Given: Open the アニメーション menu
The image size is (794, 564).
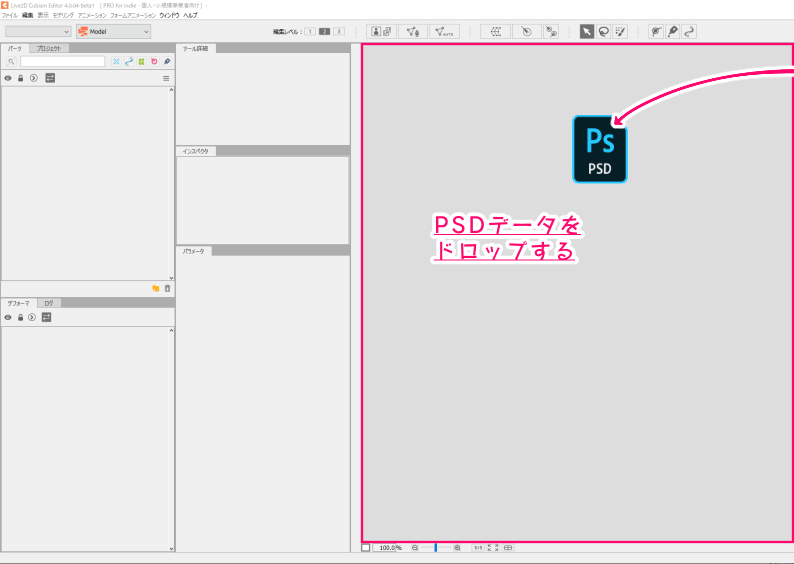Looking at the screenshot, I should pos(92,15).
